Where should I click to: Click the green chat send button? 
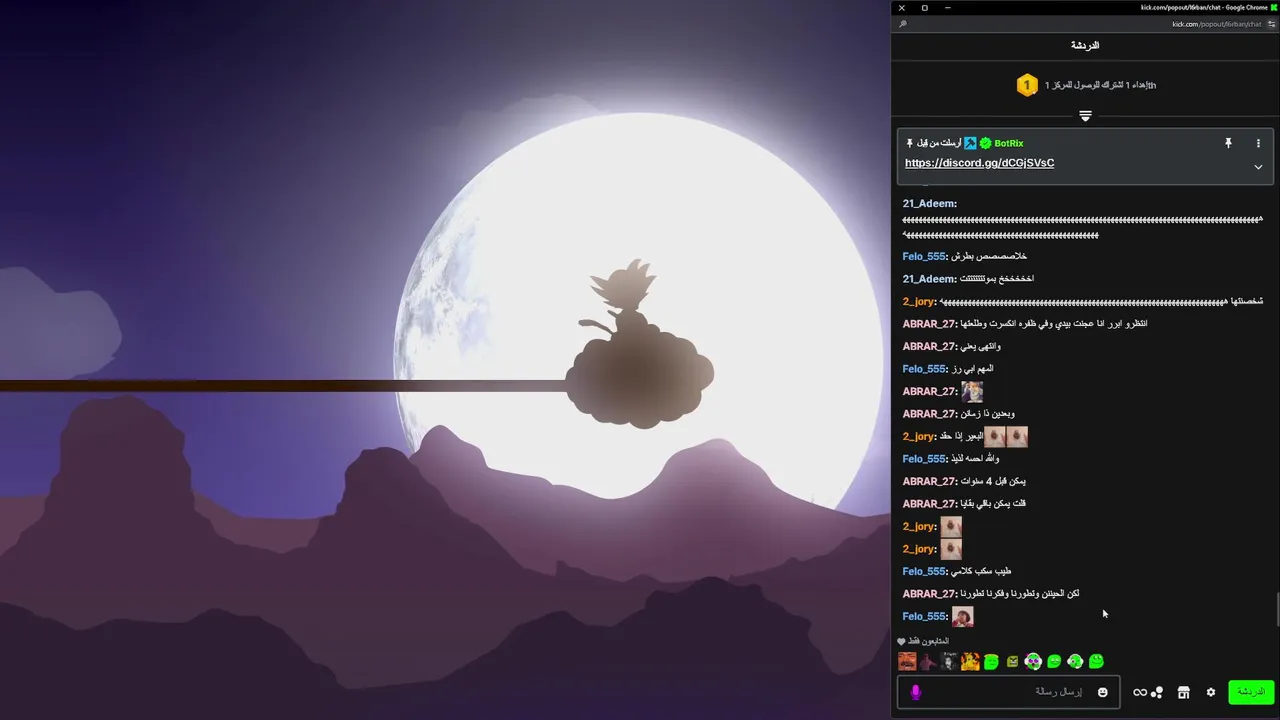pos(1251,692)
